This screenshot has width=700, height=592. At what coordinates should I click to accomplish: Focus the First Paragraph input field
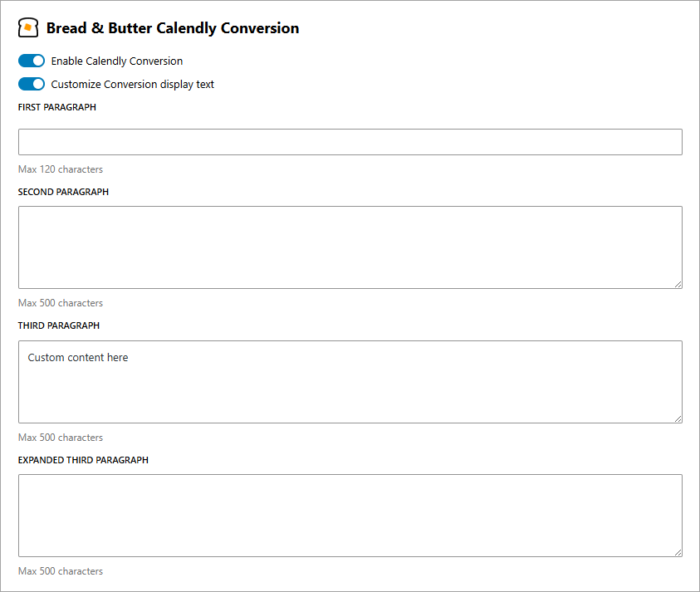point(350,142)
